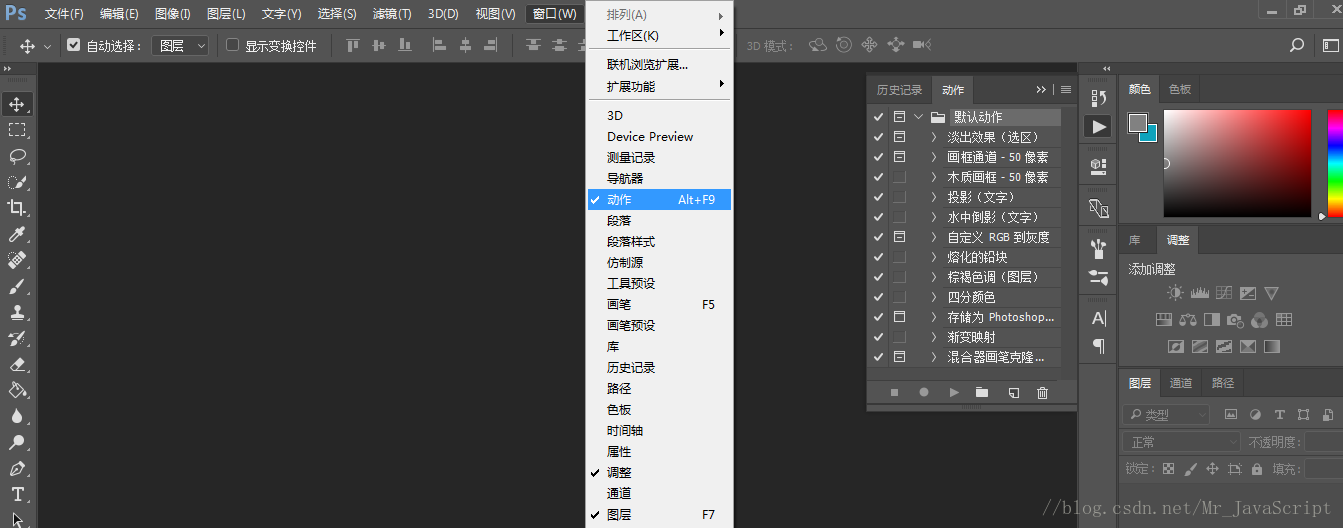Open the Actions panel menu icon
1343x528 pixels.
(1066, 90)
